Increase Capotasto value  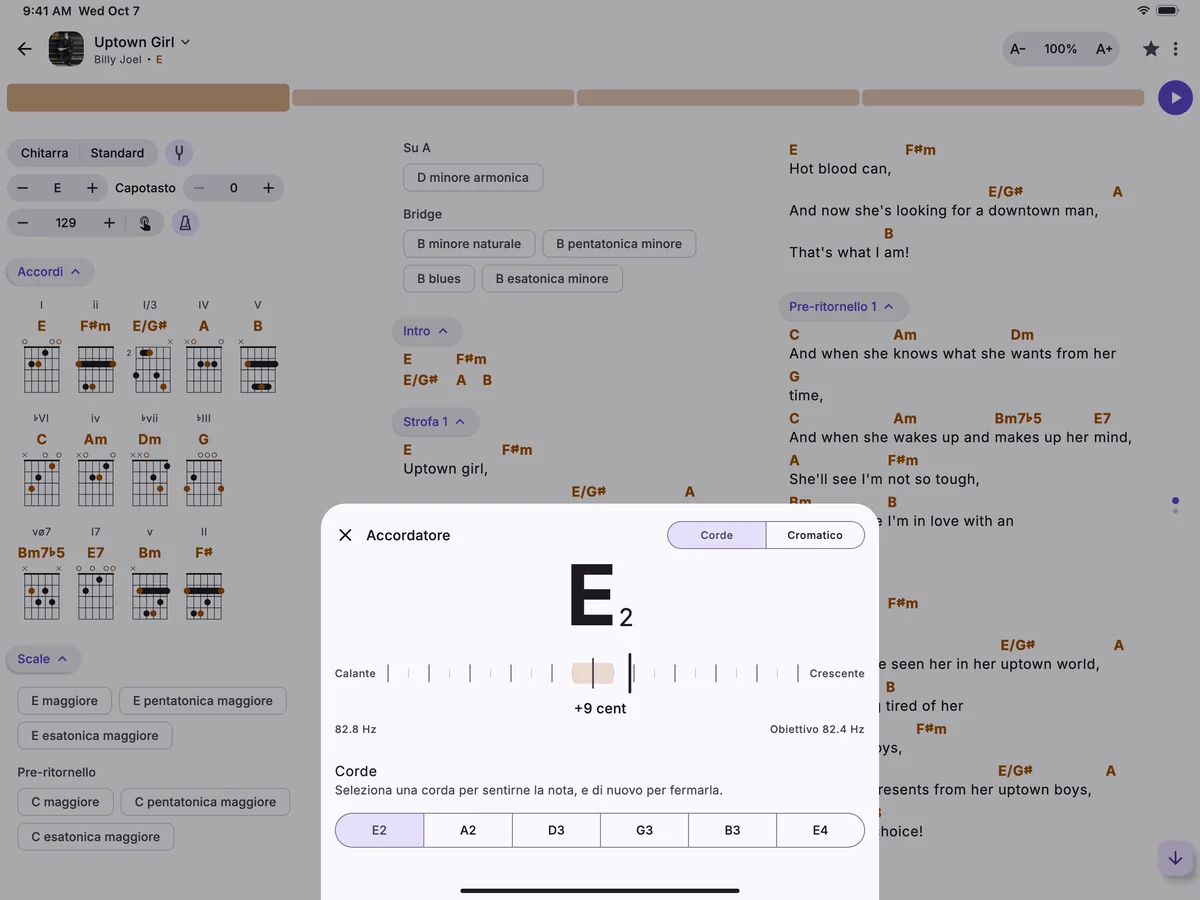(268, 188)
